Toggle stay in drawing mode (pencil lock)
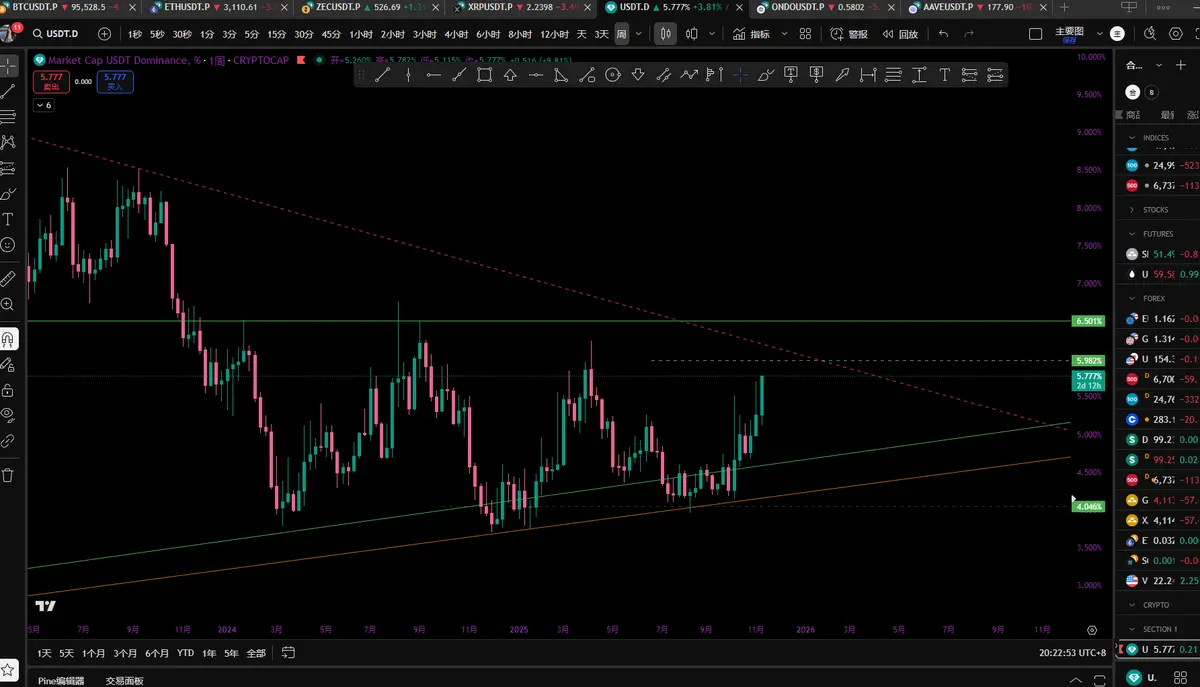This screenshot has width=1200, height=687. [8, 364]
